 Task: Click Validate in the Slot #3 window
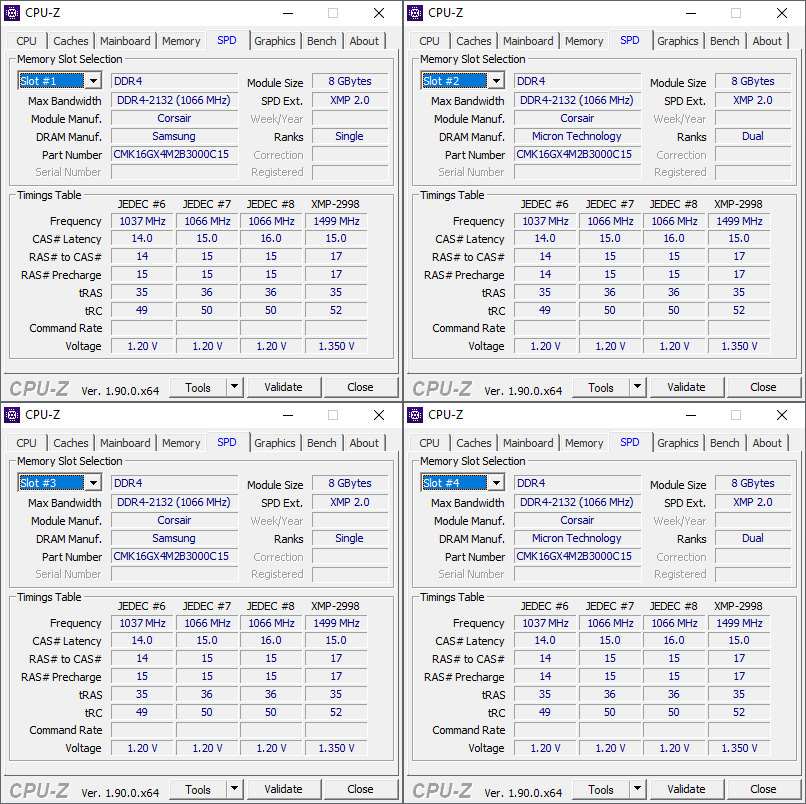(284, 789)
